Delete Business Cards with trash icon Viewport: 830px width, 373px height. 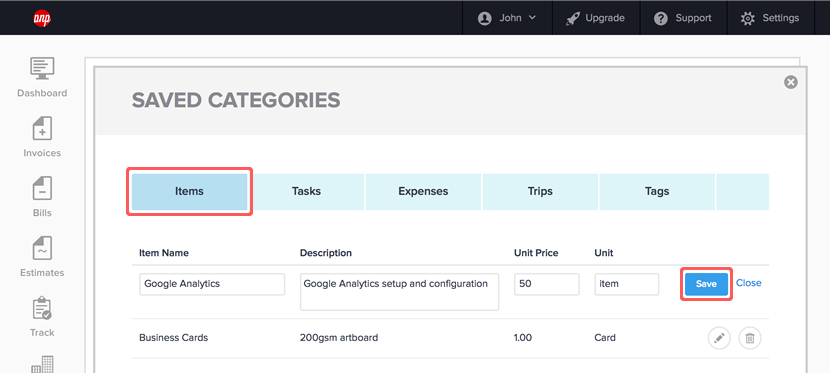pos(750,338)
